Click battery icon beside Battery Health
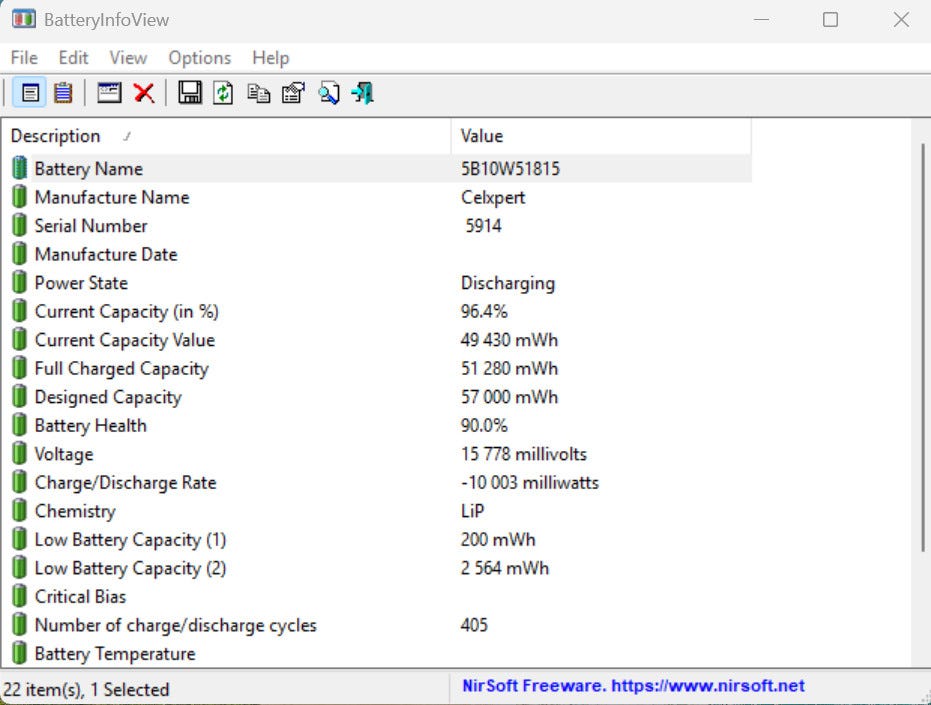This screenshot has width=931, height=705. tap(20, 425)
